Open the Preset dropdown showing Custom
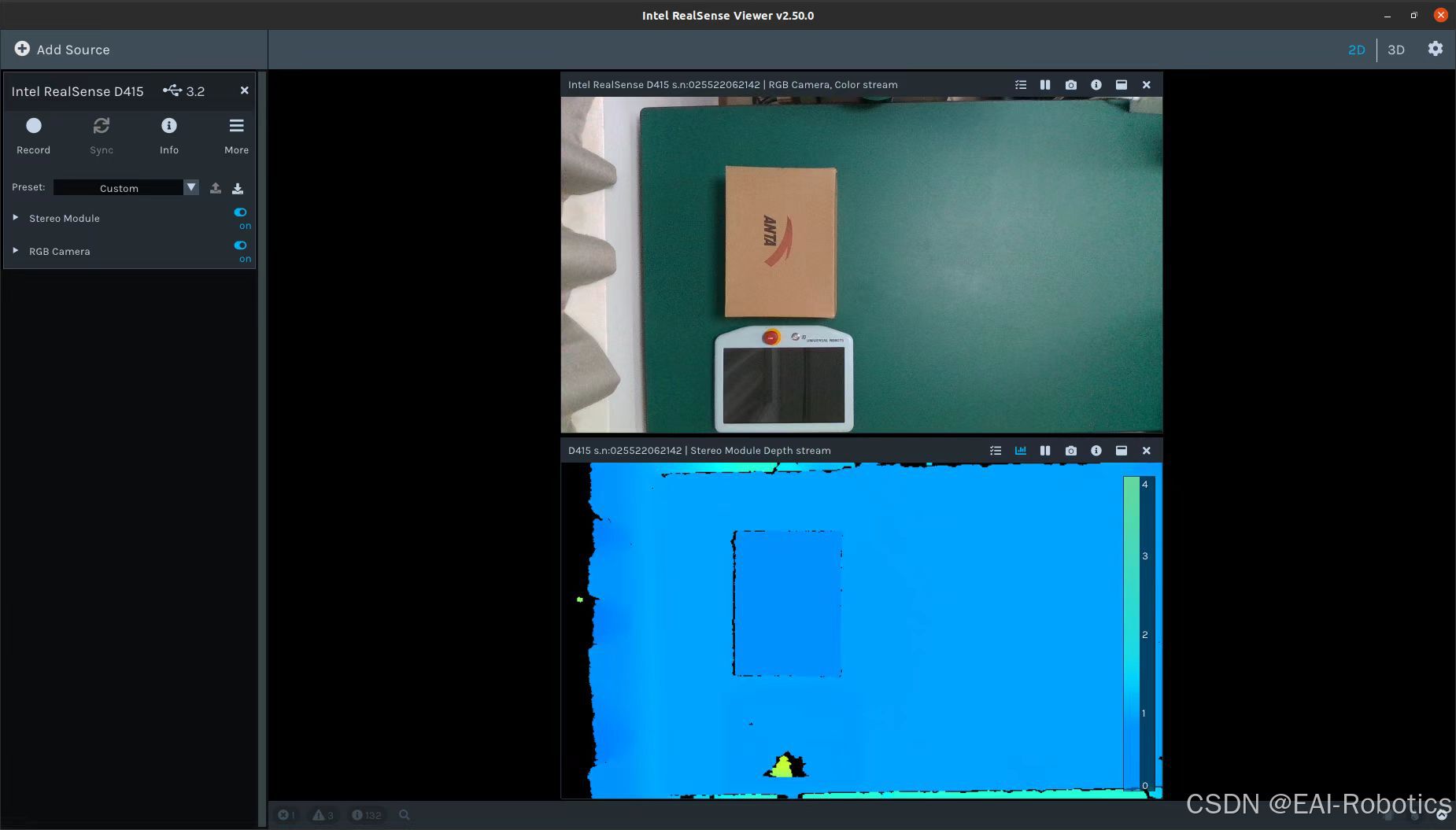This screenshot has width=1456, height=830. pyautogui.click(x=126, y=187)
